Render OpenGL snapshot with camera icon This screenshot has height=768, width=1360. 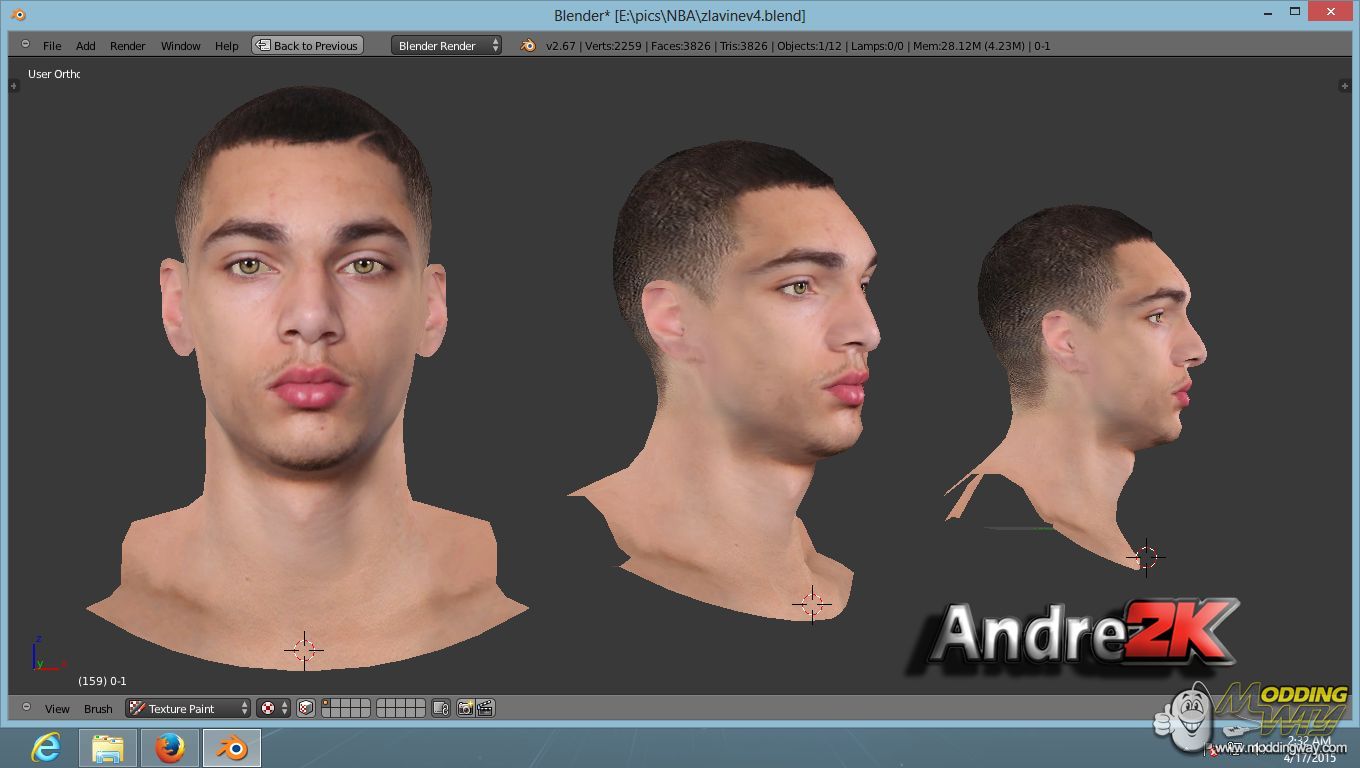[465, 708]
